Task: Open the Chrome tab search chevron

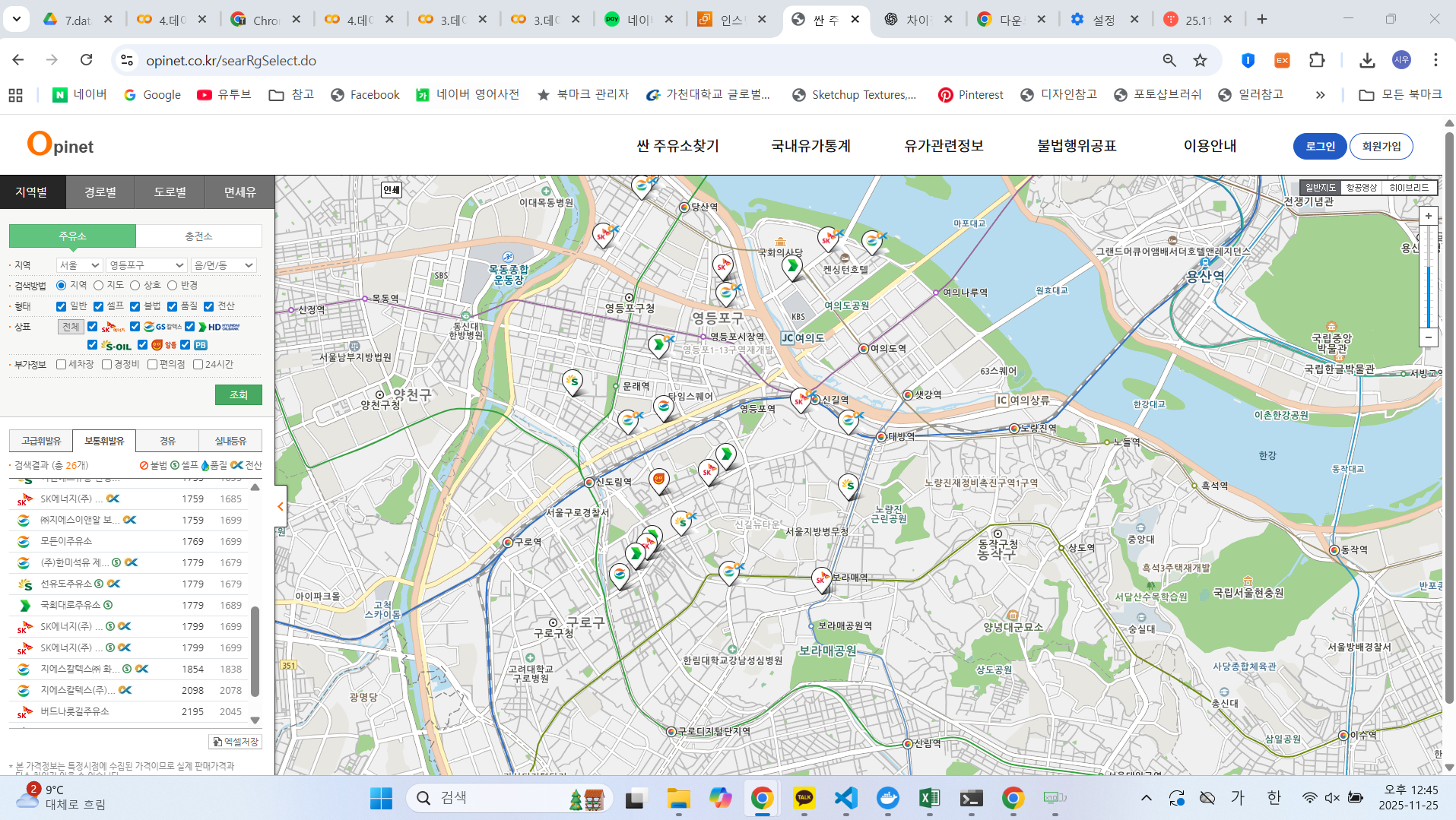Action: tap(16, 19)
